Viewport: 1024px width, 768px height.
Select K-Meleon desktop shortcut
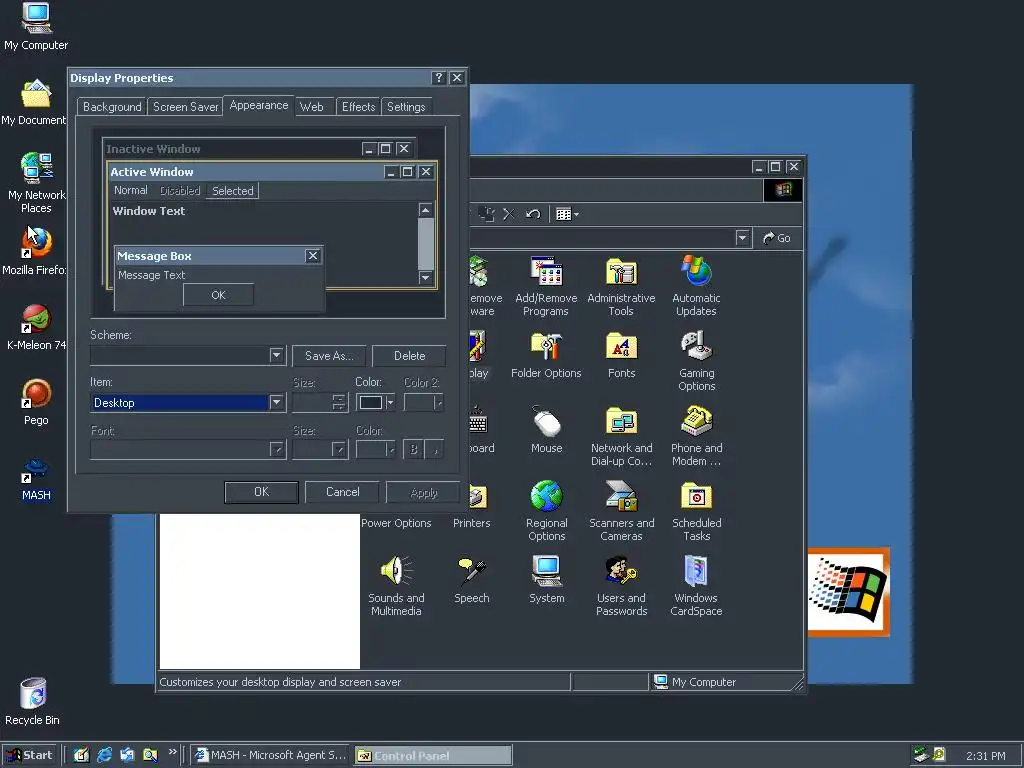(36, 327)
